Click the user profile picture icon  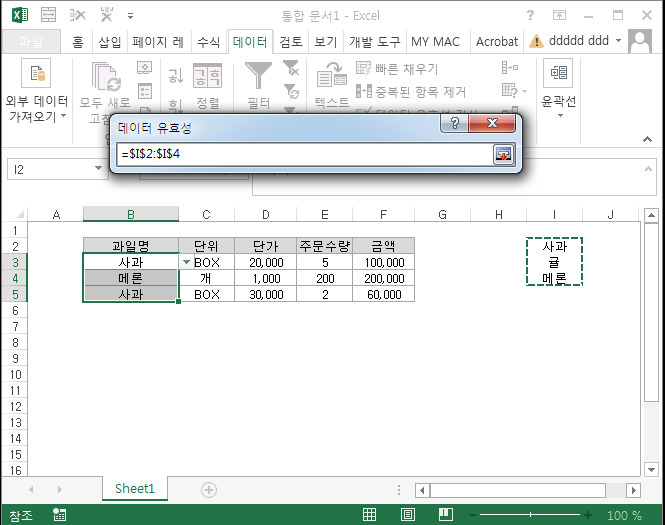[x=640, y=41]
